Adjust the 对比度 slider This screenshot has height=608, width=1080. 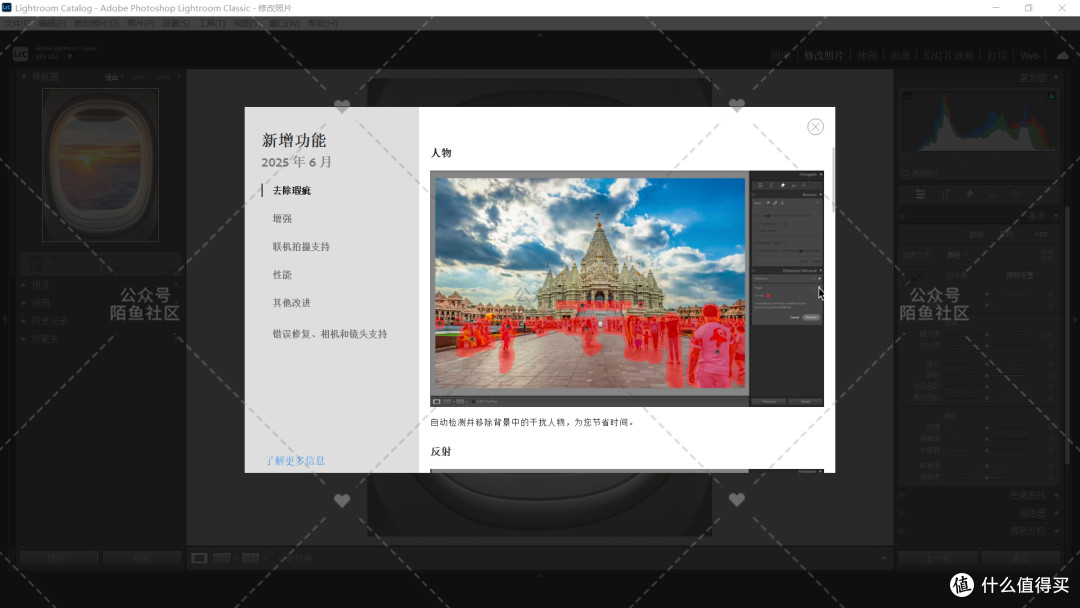tap(986, 345)
